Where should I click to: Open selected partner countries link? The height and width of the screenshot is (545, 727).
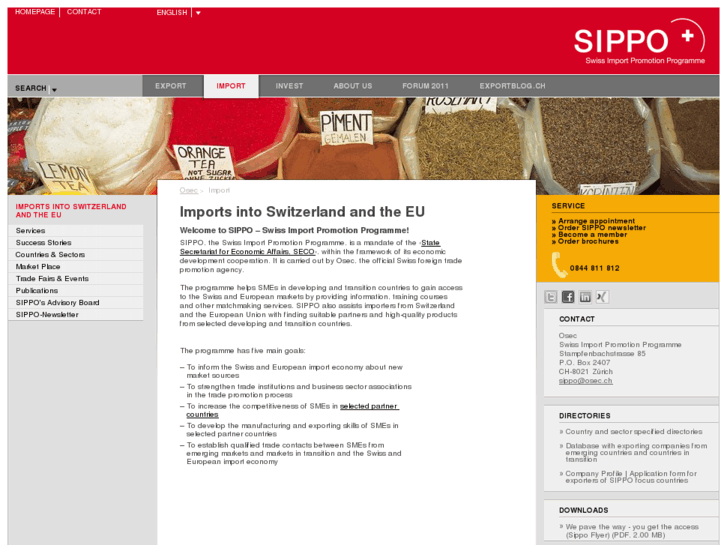tap(293, 410)
